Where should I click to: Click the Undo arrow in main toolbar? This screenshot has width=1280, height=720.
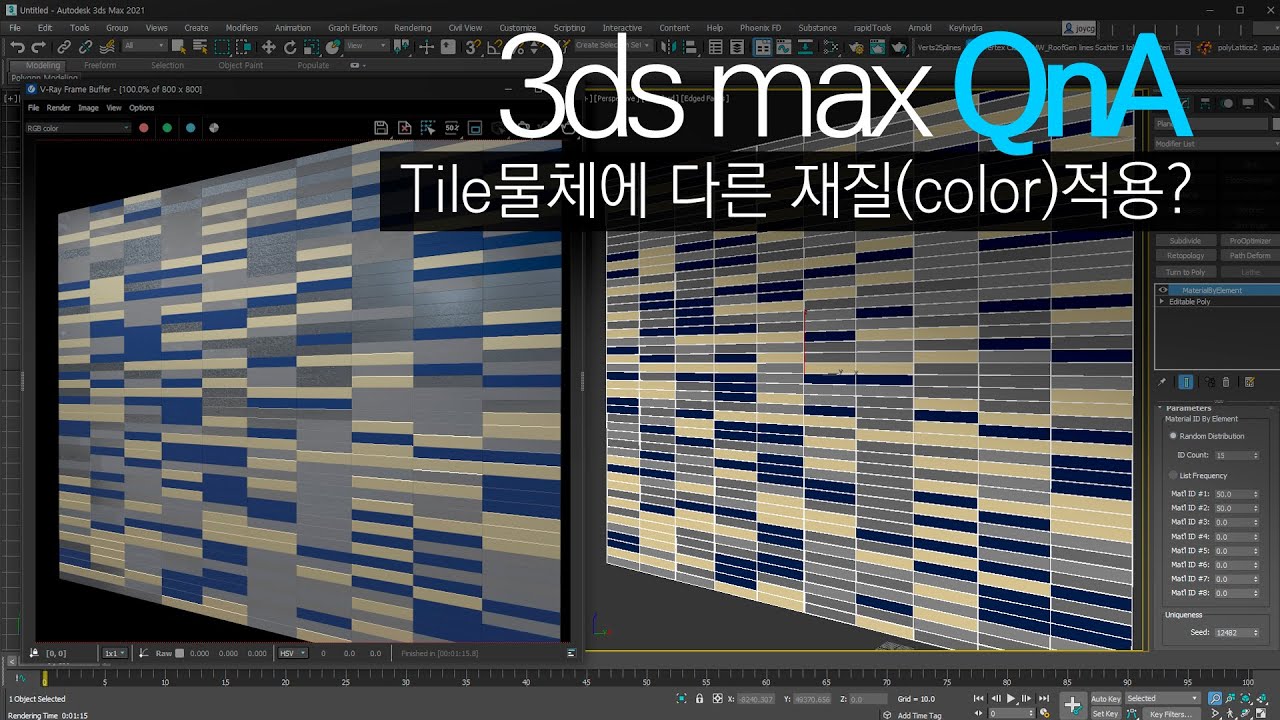pos(17,46)
